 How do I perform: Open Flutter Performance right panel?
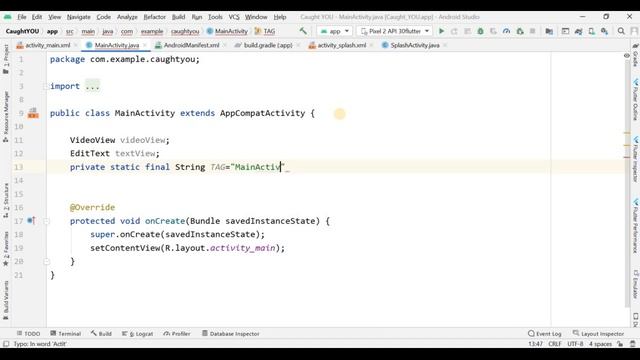pos(635,226)
